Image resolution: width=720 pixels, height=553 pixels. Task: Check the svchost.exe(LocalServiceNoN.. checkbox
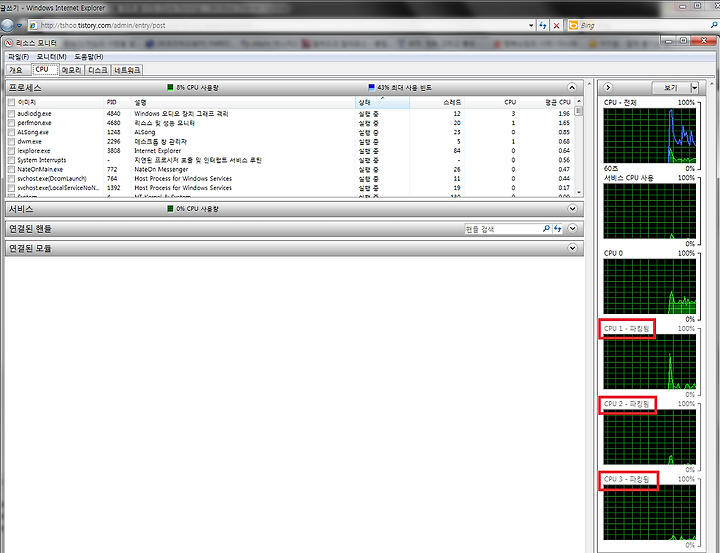click(x=11, y=188)
